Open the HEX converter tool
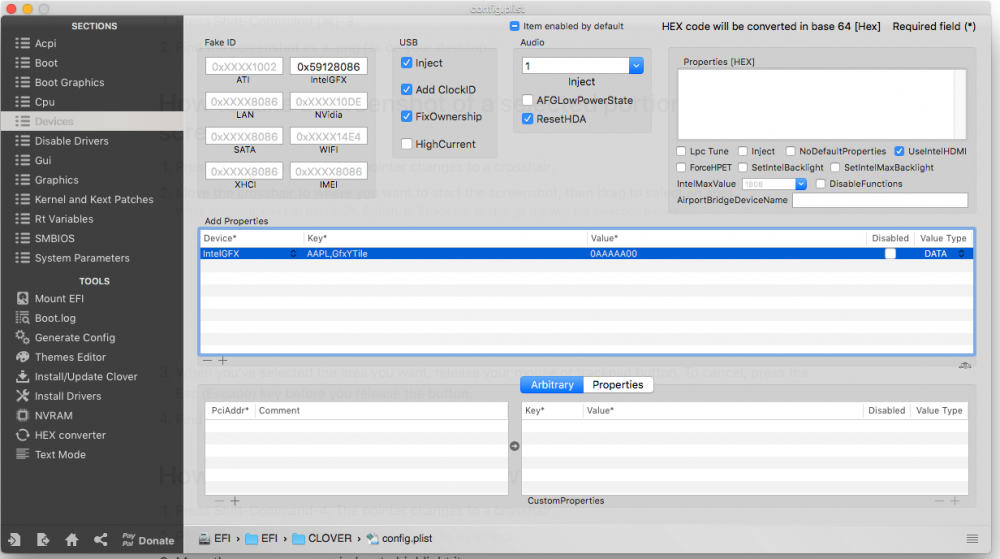 (x=70, y=435)
